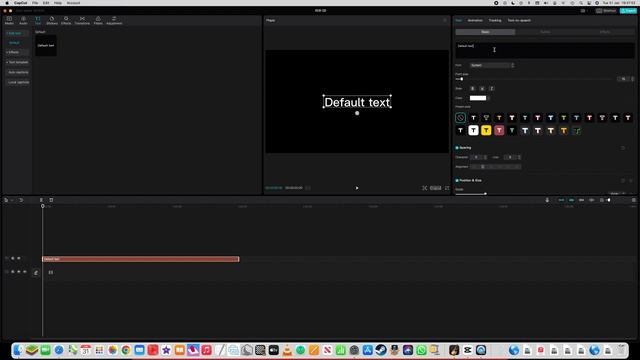Open select-tool dropdown arrow in timeline toolbar
This screenshot has width=640, height=360.
(12, 200)
